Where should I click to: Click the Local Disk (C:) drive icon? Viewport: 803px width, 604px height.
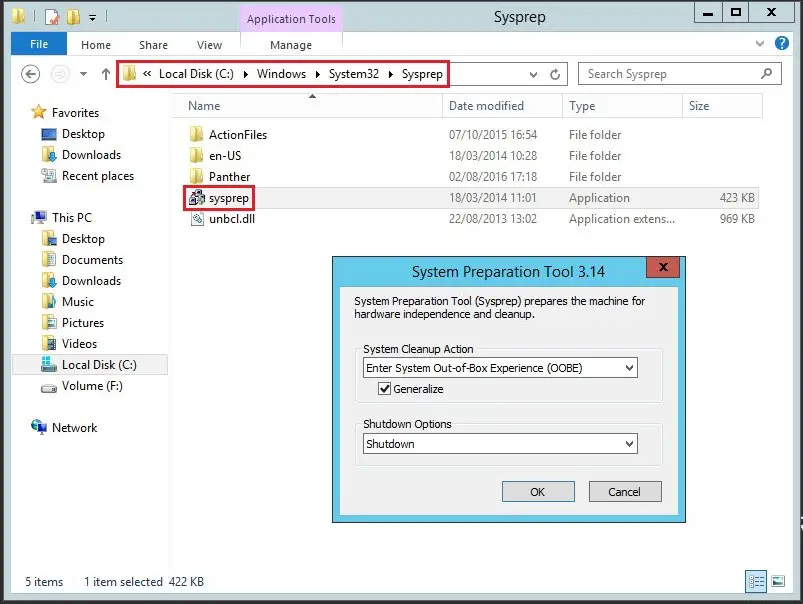(49, 364)
